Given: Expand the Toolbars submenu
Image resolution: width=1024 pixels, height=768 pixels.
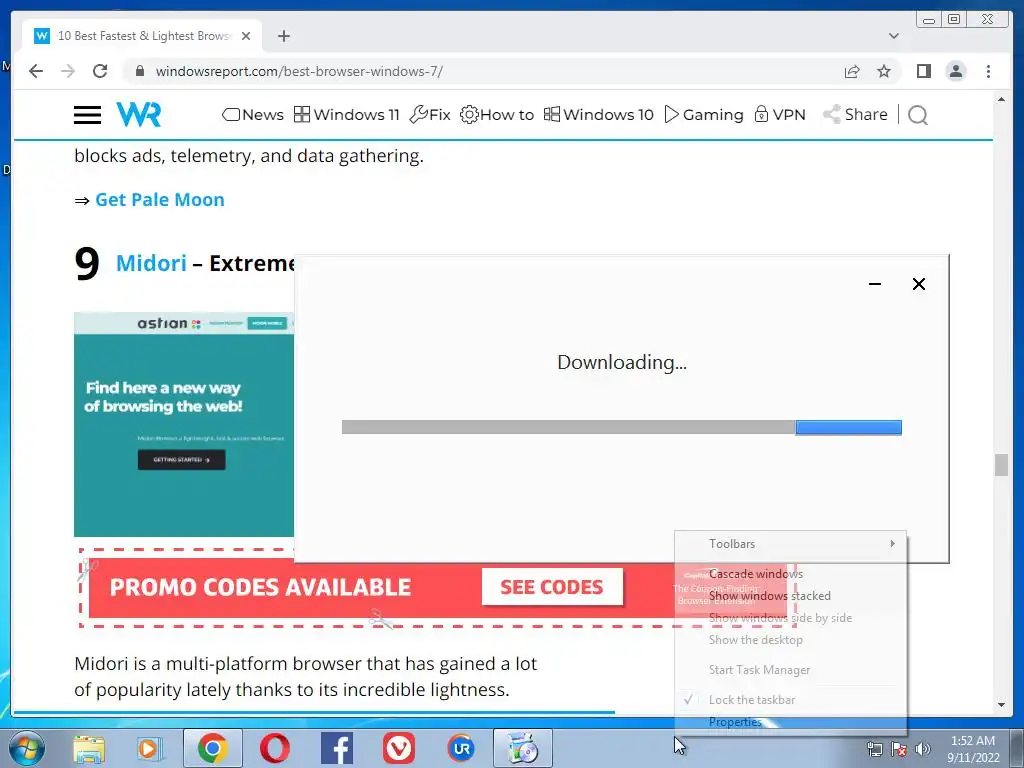Looking at the screenshot, I should click(x=790, y=544).
